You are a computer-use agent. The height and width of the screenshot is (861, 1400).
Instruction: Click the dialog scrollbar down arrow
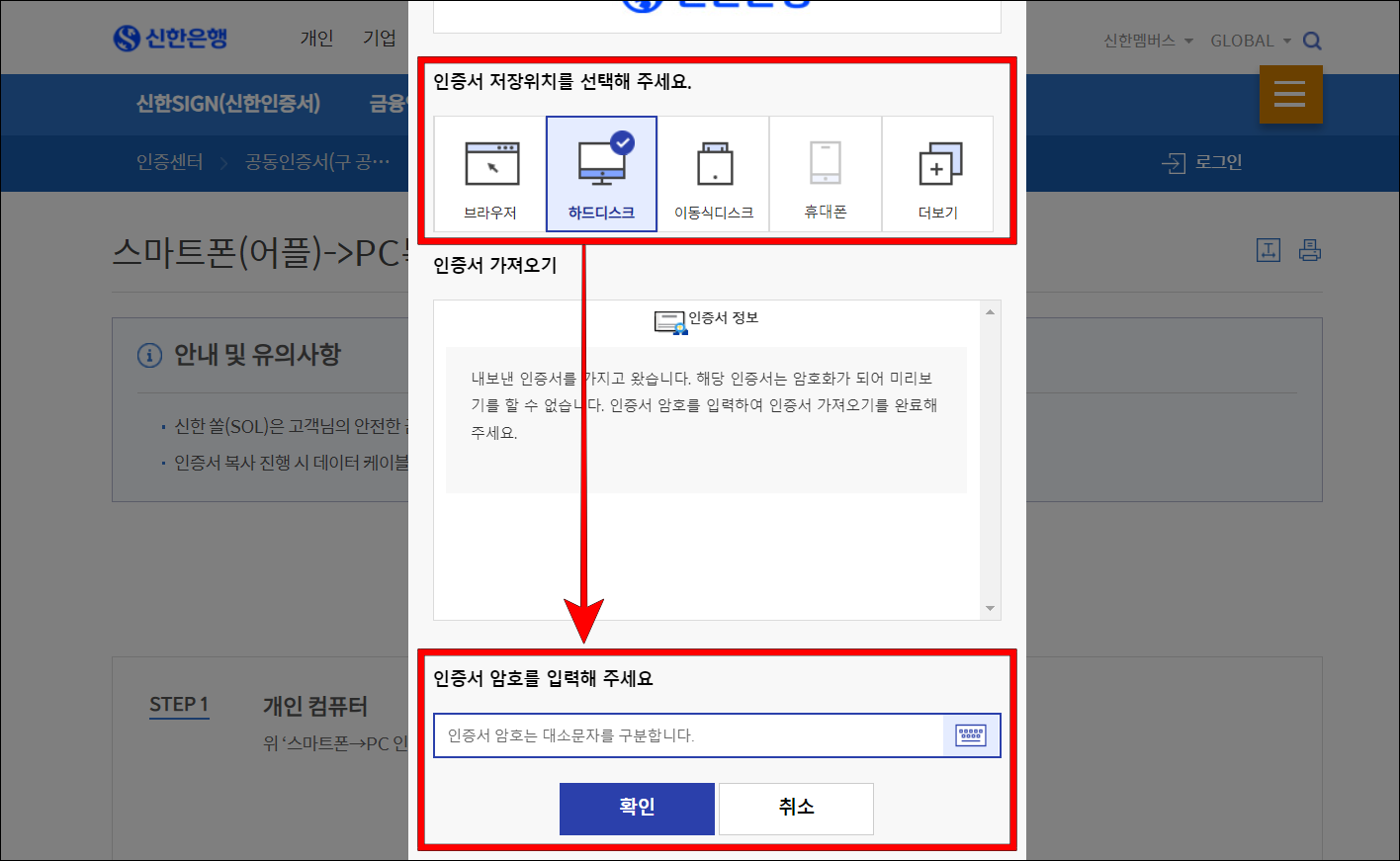coord(990,609)
